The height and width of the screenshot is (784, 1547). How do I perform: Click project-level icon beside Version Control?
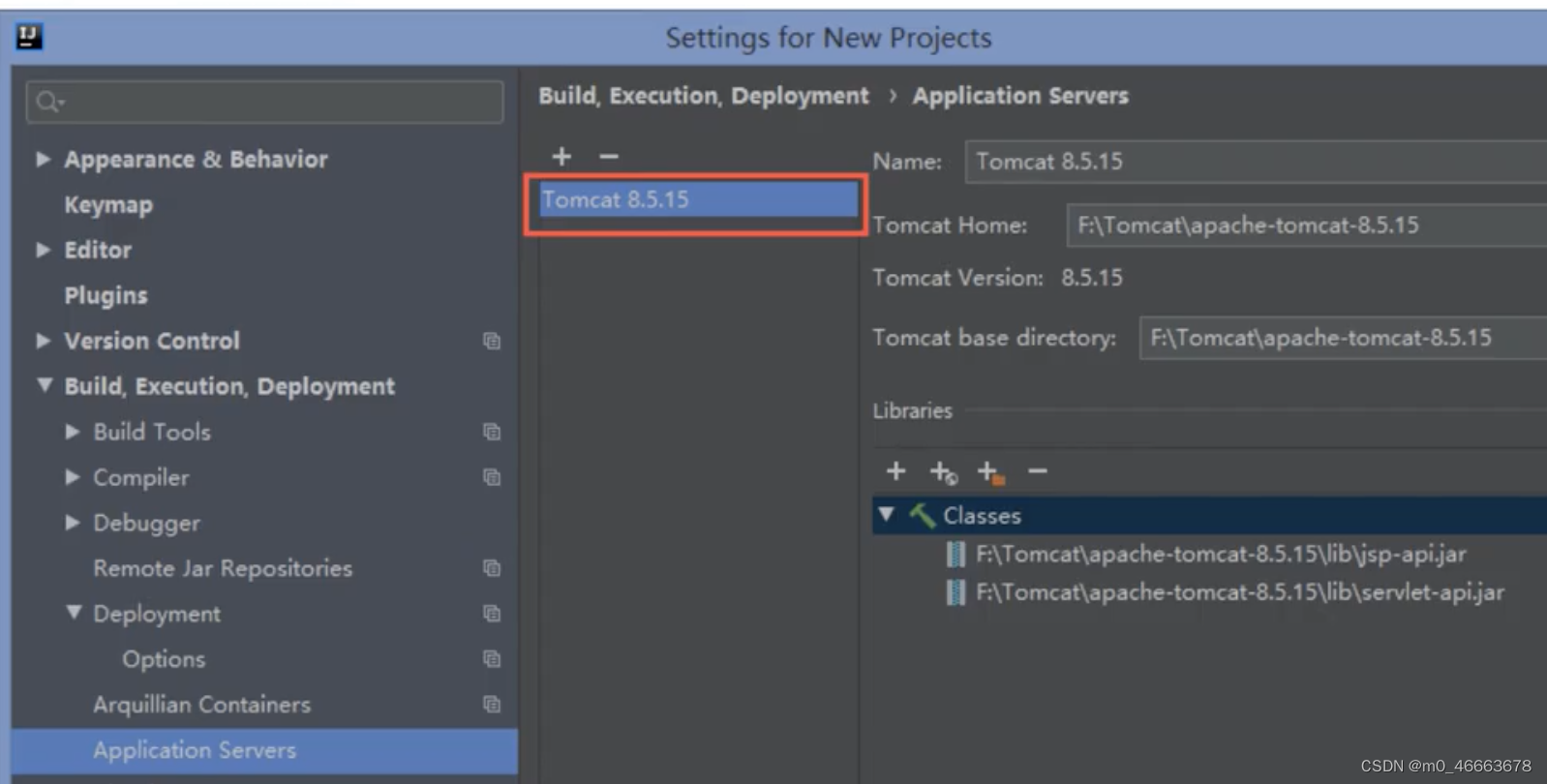point(492,341)
